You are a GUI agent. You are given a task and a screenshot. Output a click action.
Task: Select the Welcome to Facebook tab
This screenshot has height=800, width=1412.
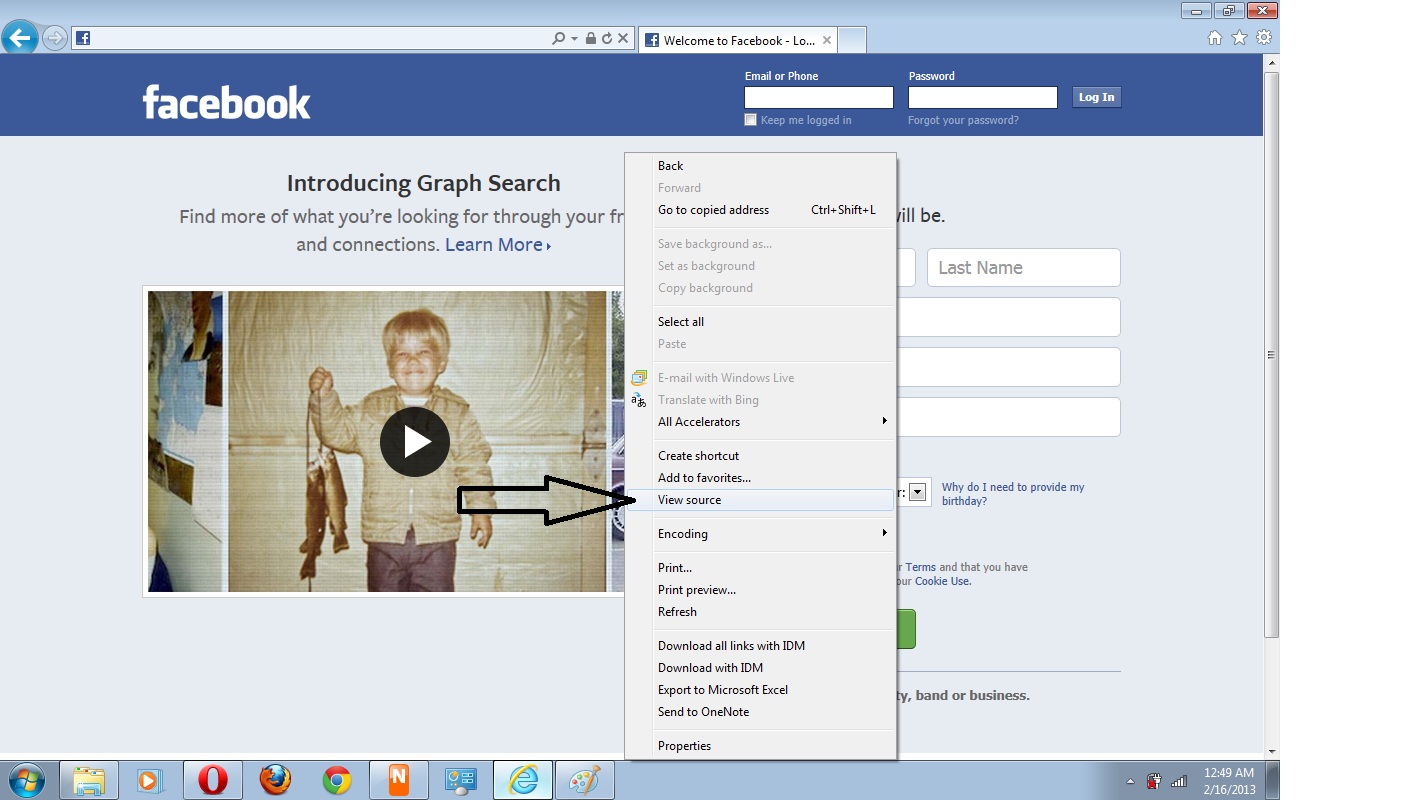[738, 41]
